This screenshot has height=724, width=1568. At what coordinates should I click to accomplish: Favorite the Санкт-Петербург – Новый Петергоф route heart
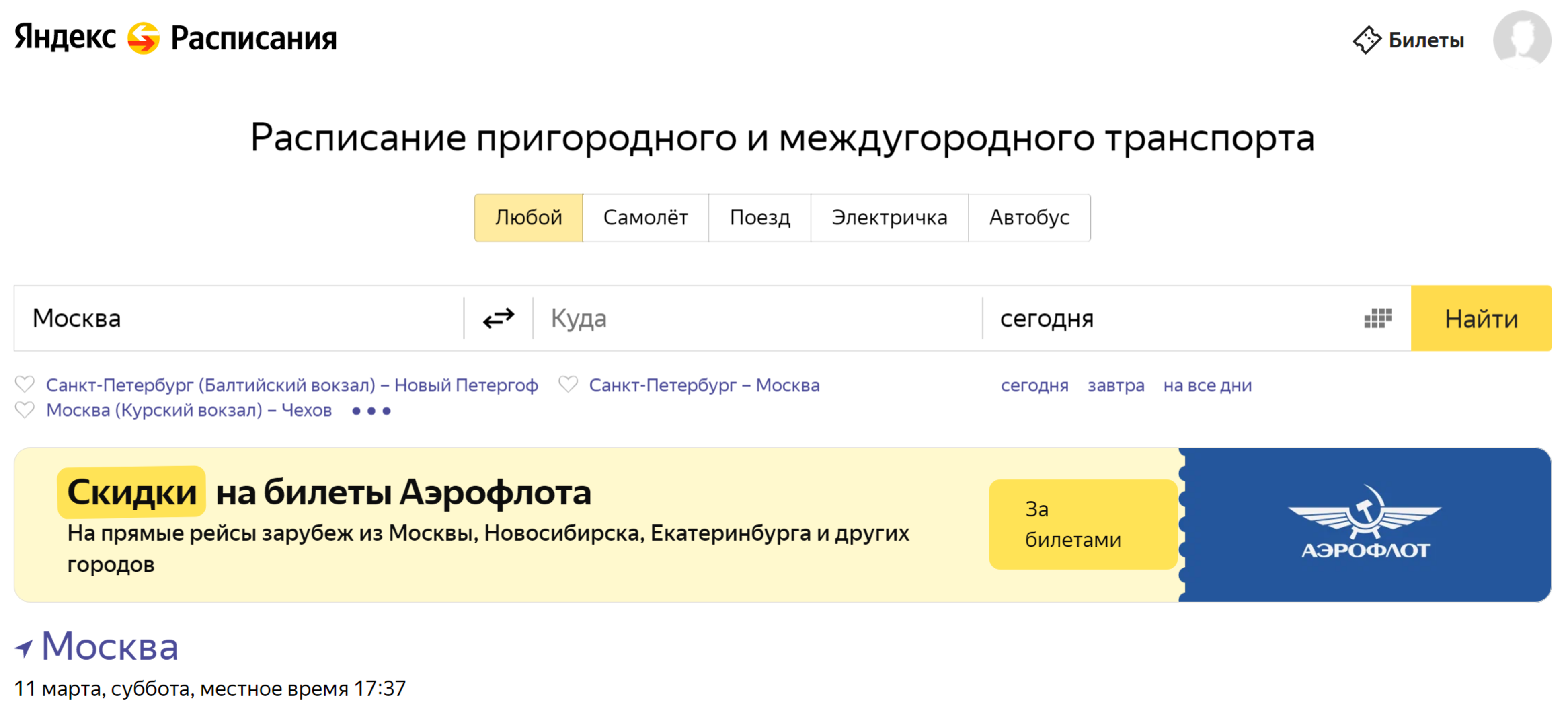click(25, 384)
